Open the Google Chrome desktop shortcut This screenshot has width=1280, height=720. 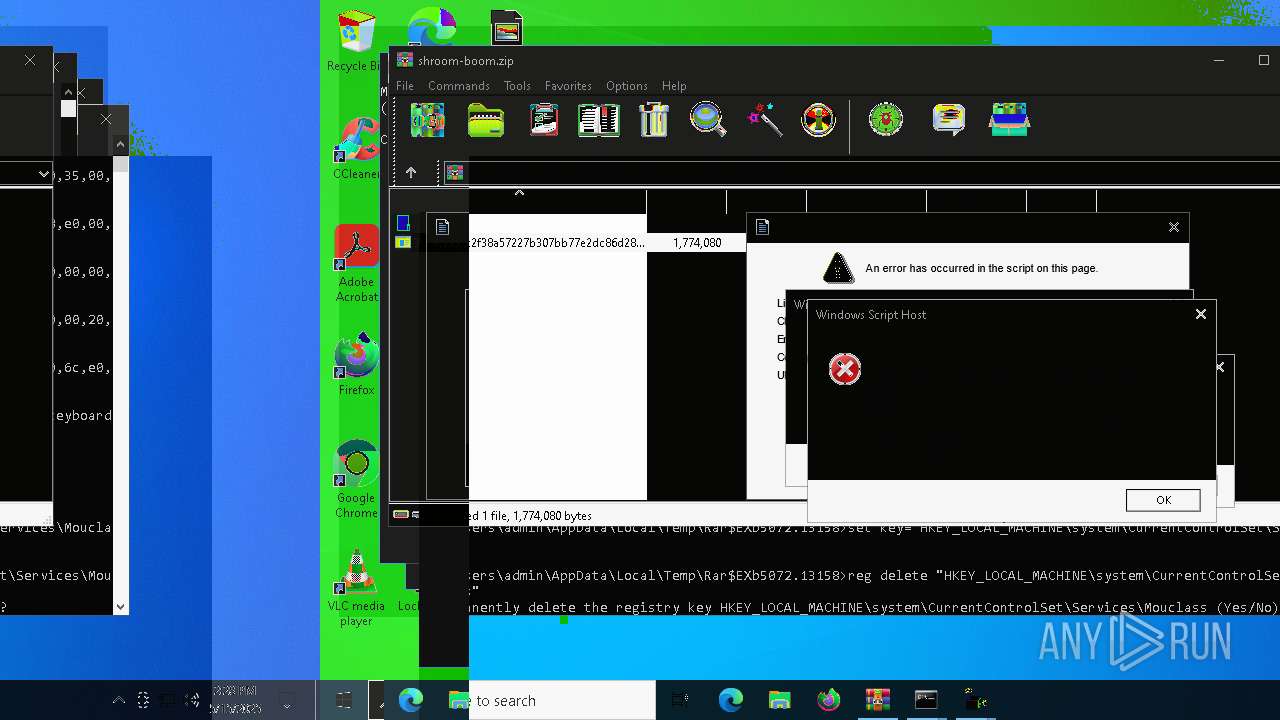tap(356, 480)
